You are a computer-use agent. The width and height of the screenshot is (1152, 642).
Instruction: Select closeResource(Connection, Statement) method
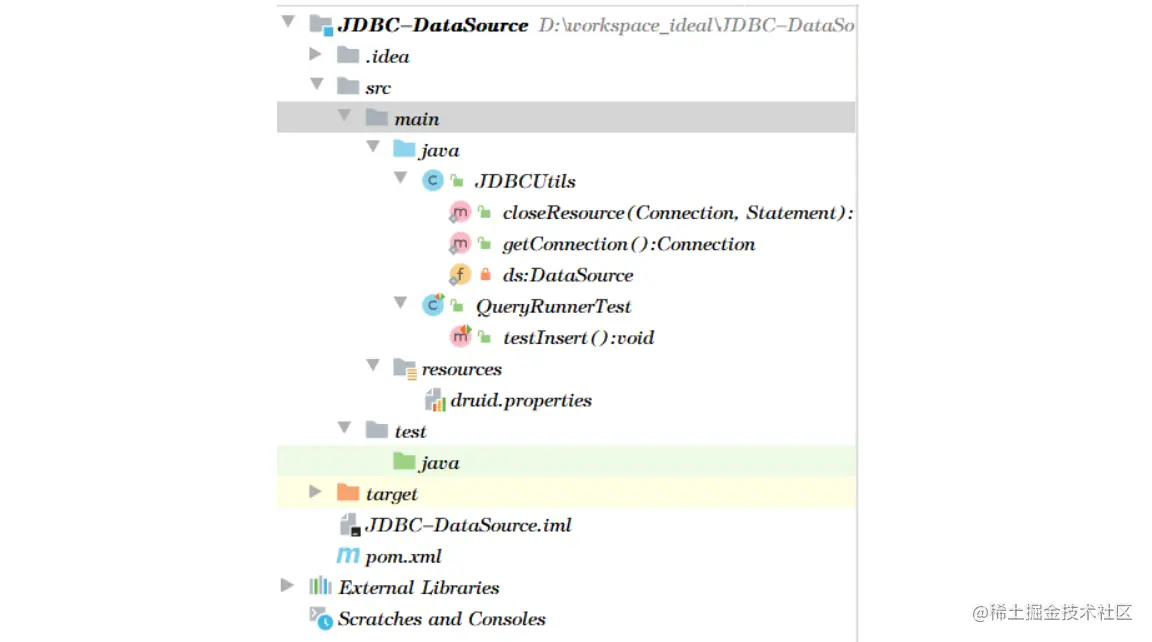click(x=678, y=213)
